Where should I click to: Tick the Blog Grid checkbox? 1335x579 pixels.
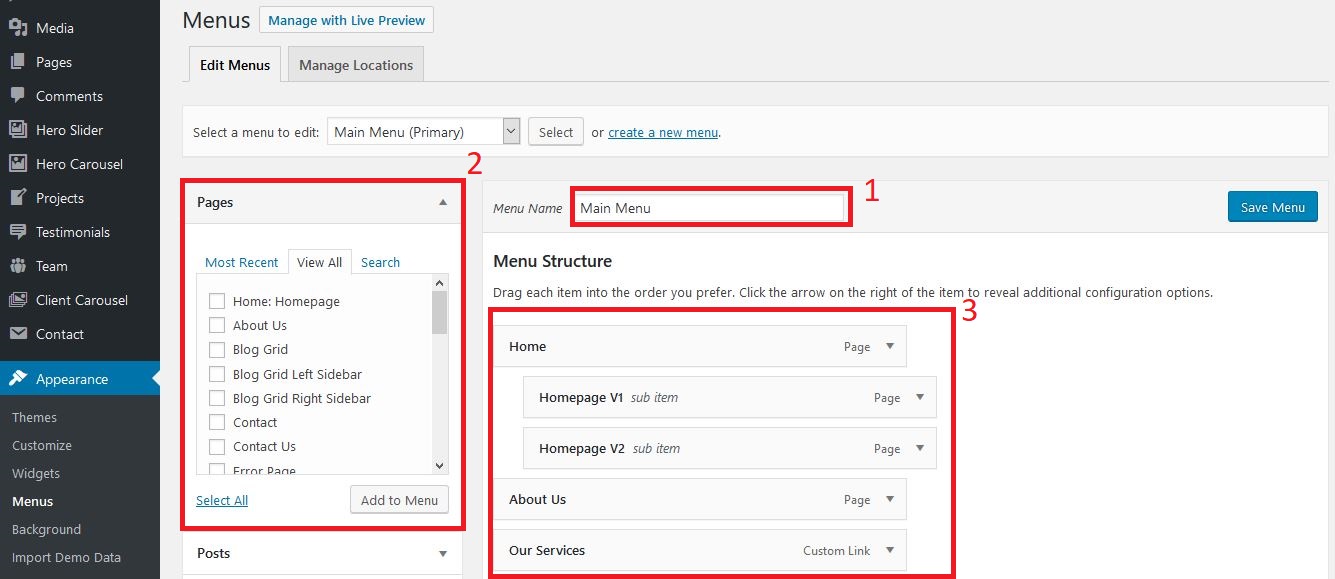[x=216, y=350]
